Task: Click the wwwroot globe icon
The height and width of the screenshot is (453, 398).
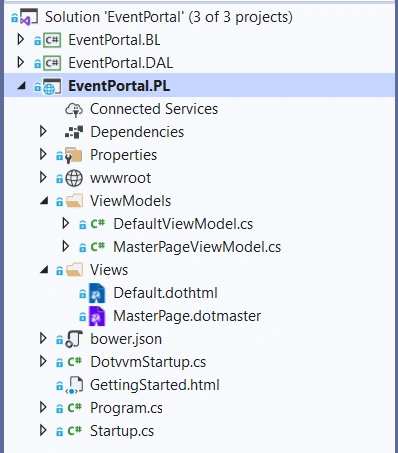Action: pos(74,178)
